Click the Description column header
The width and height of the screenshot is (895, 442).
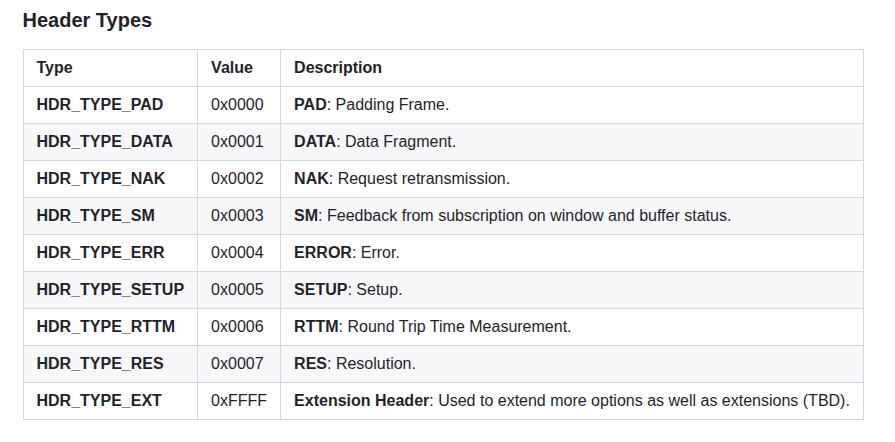tap(338, 67)
